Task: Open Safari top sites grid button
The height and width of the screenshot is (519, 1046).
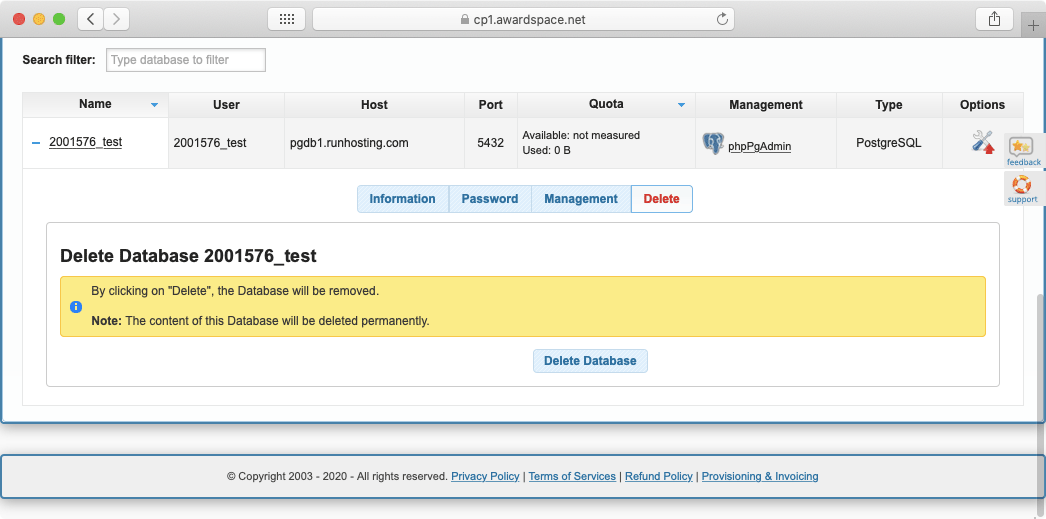Action: pos(286,19)
